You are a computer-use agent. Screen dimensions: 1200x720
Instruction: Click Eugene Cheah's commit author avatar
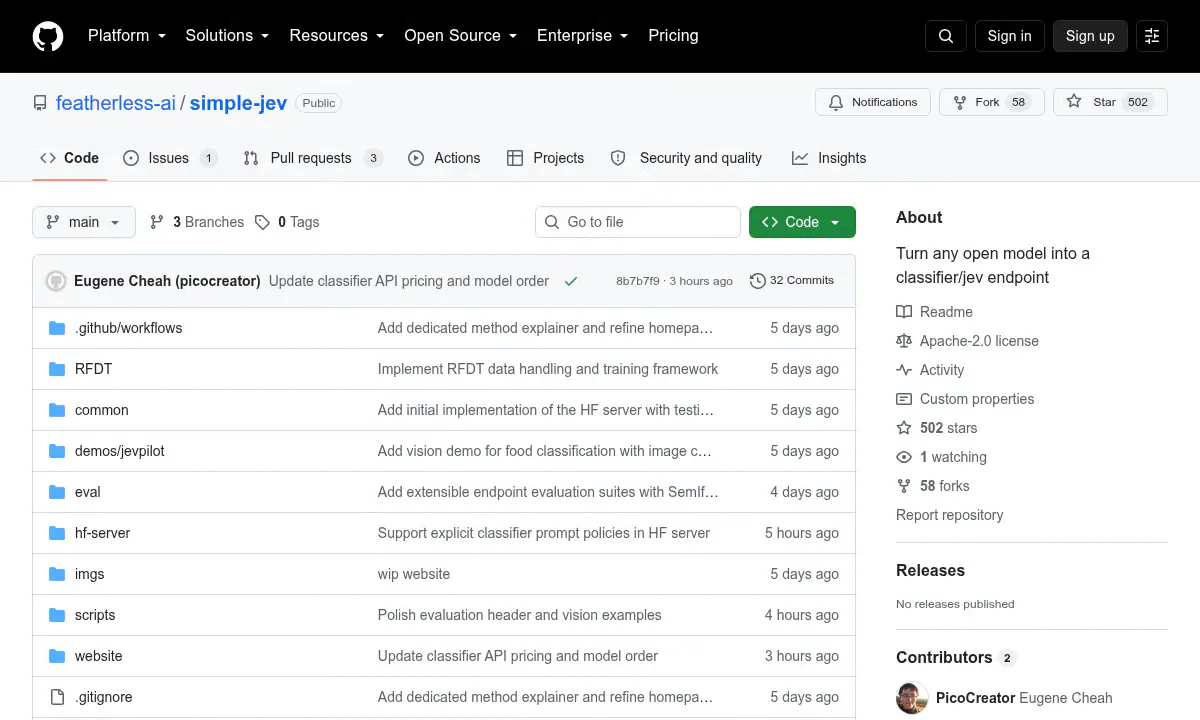(56, 281)
